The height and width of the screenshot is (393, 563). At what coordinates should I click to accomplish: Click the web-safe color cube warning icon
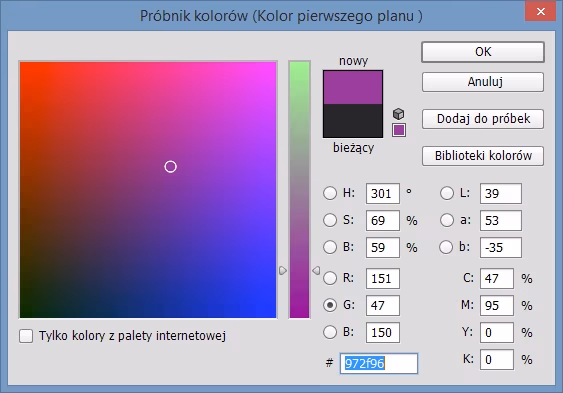[399, 114]
